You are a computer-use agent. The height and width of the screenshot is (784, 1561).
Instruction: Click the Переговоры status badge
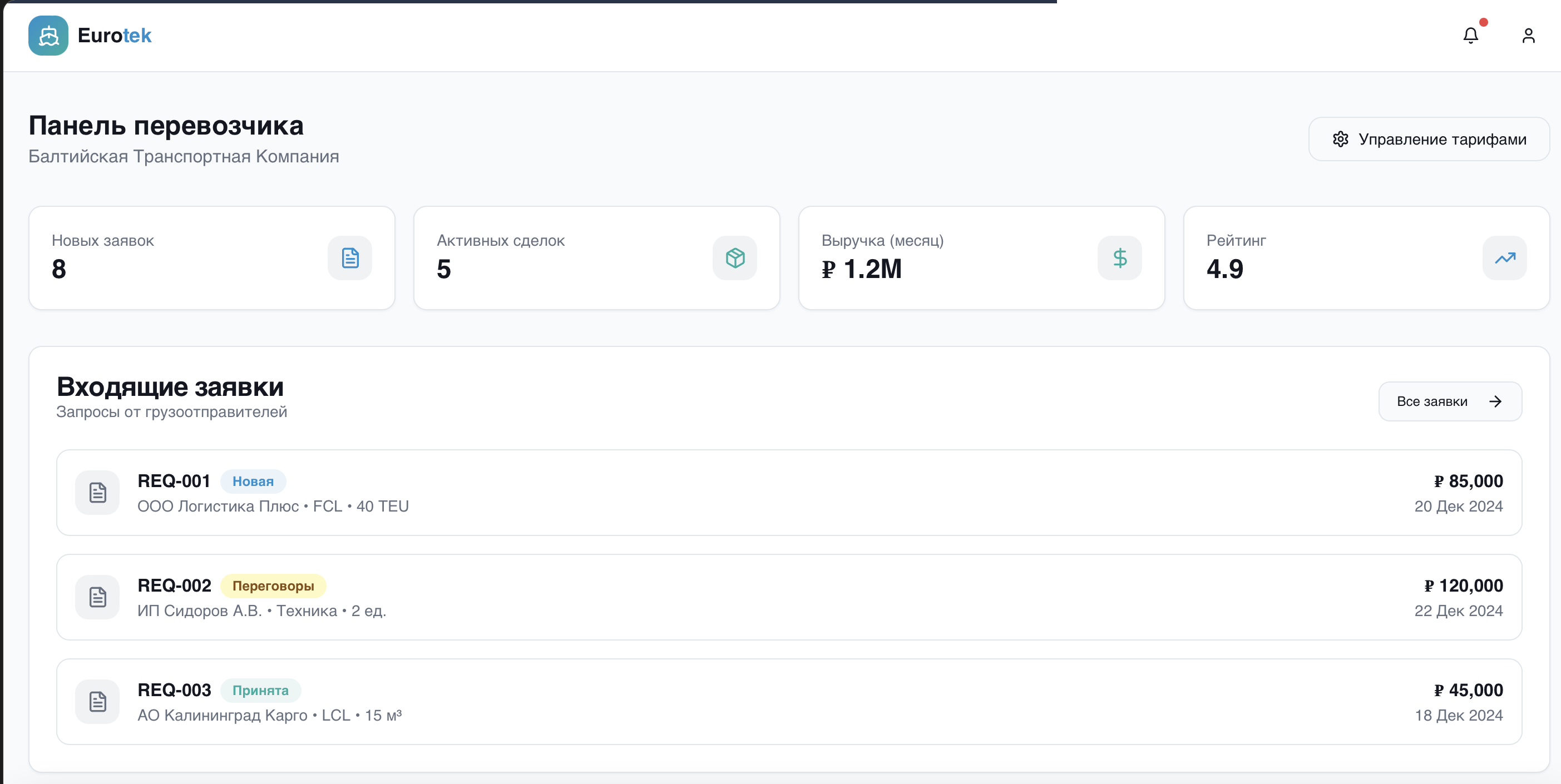pos(273,586)
